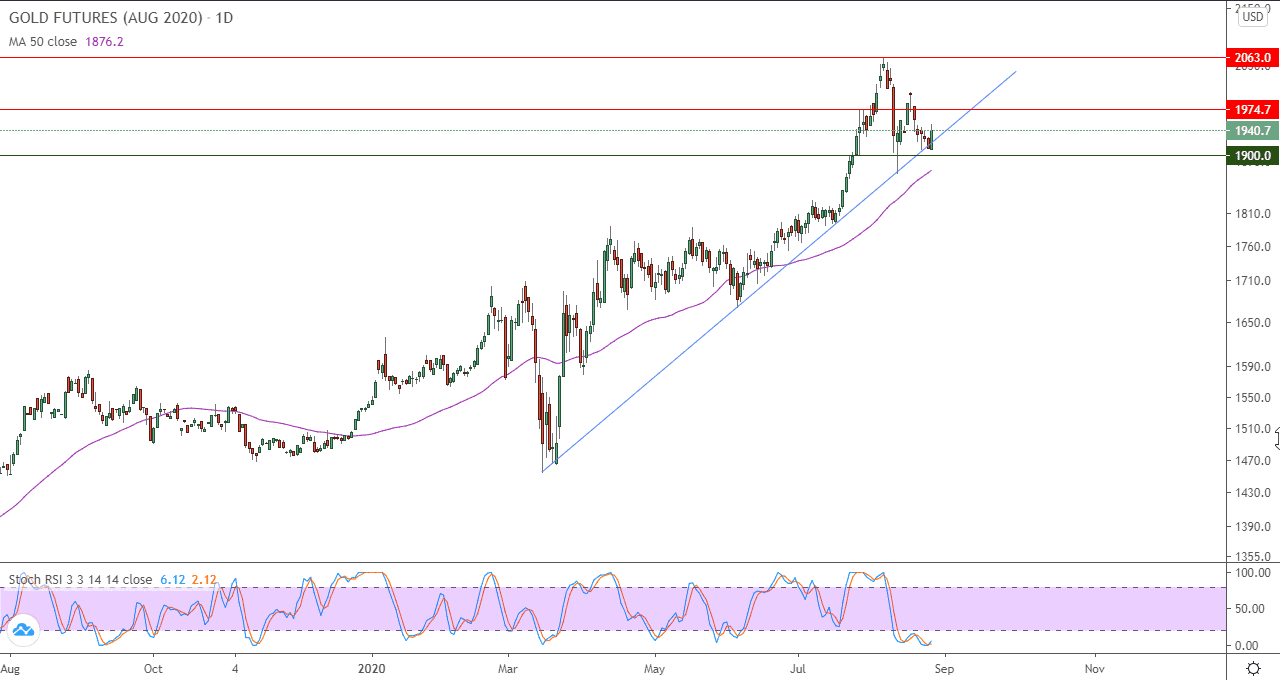This screenshot has height=680, width=1280.
Task: Click the 1550.0 price scale value
Action: [x=1253, y=398]
